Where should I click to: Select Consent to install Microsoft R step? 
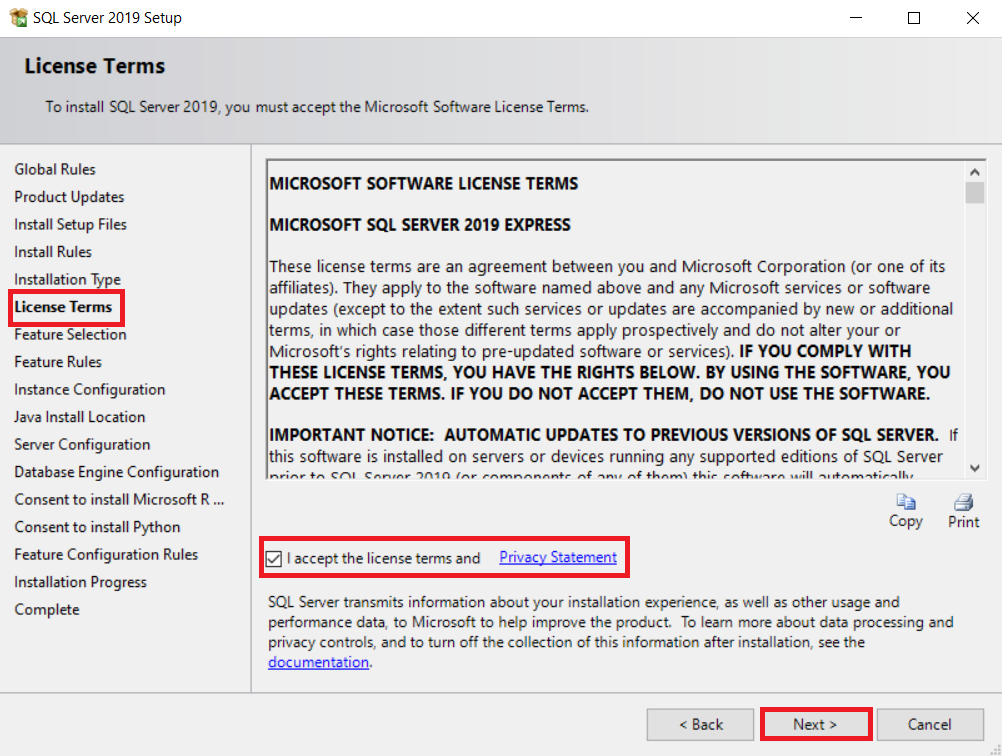coord(119,499)
